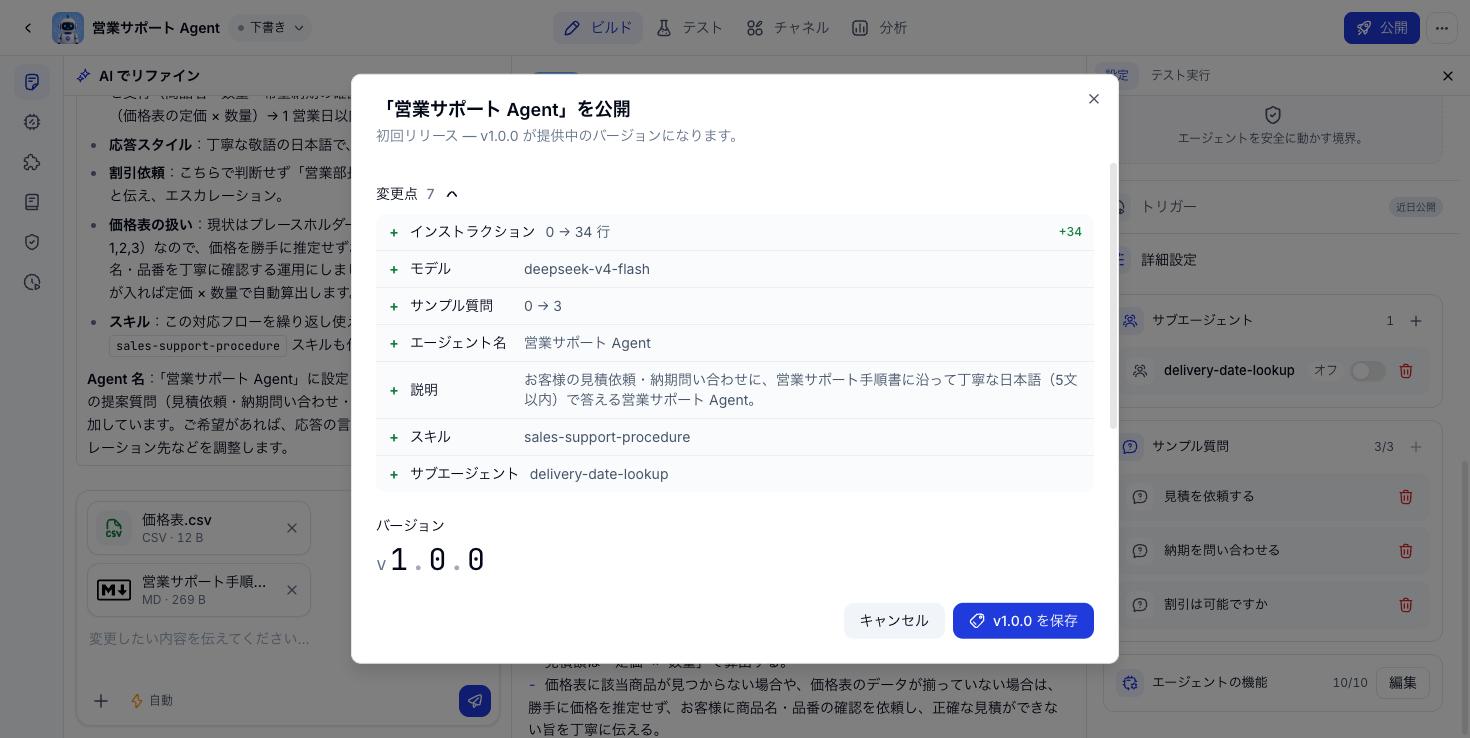Image resolution: width=1470 pixels, height=738 pixels.
Task: Click the 近日公開 badge
Action: tap(1414, 207)
